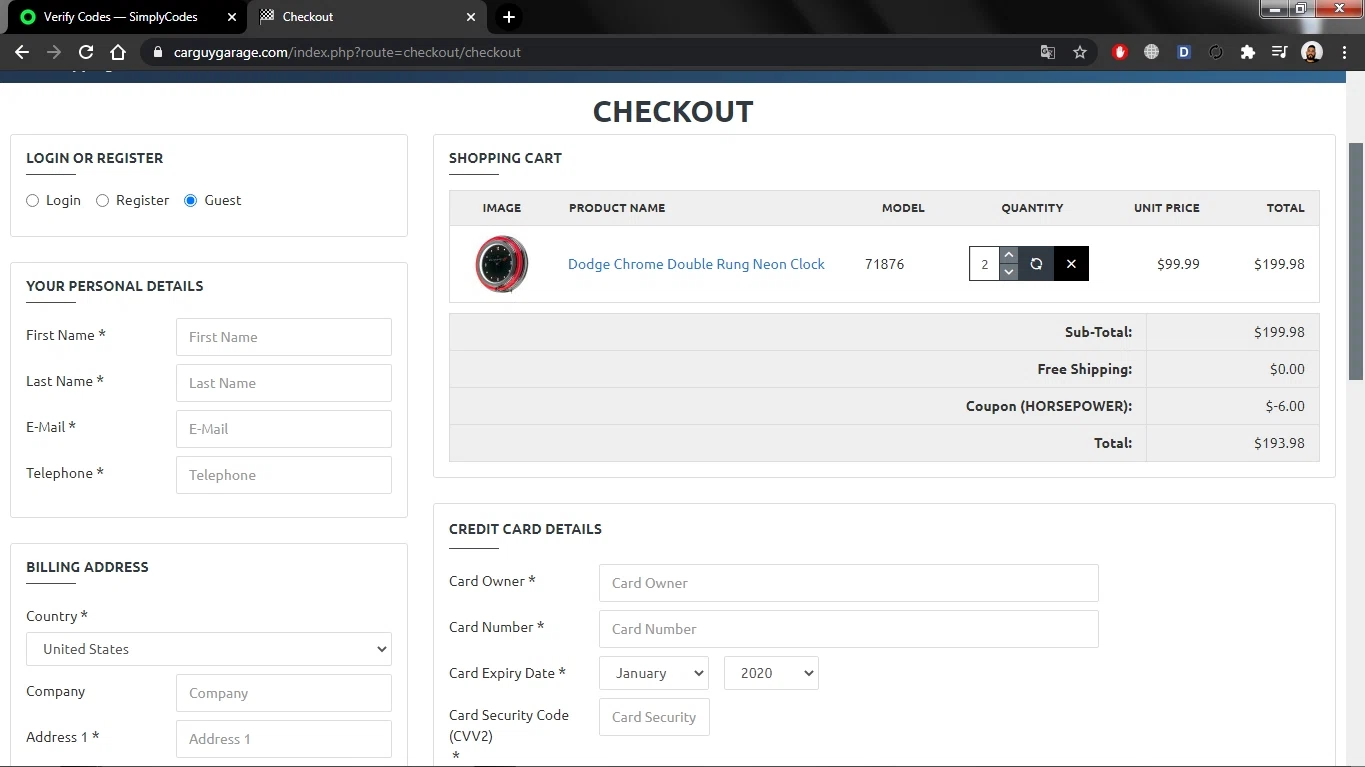Viewport: 1365px width, 767px height.
Task: Focus the Card Number field
Action: (849, 629)
